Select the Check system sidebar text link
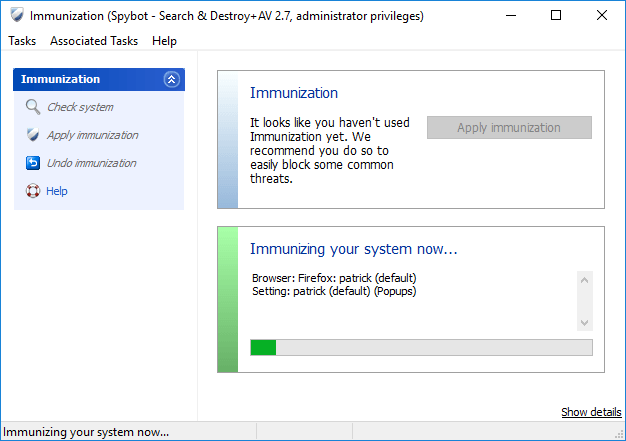626x441 pixels. (80, 107)
